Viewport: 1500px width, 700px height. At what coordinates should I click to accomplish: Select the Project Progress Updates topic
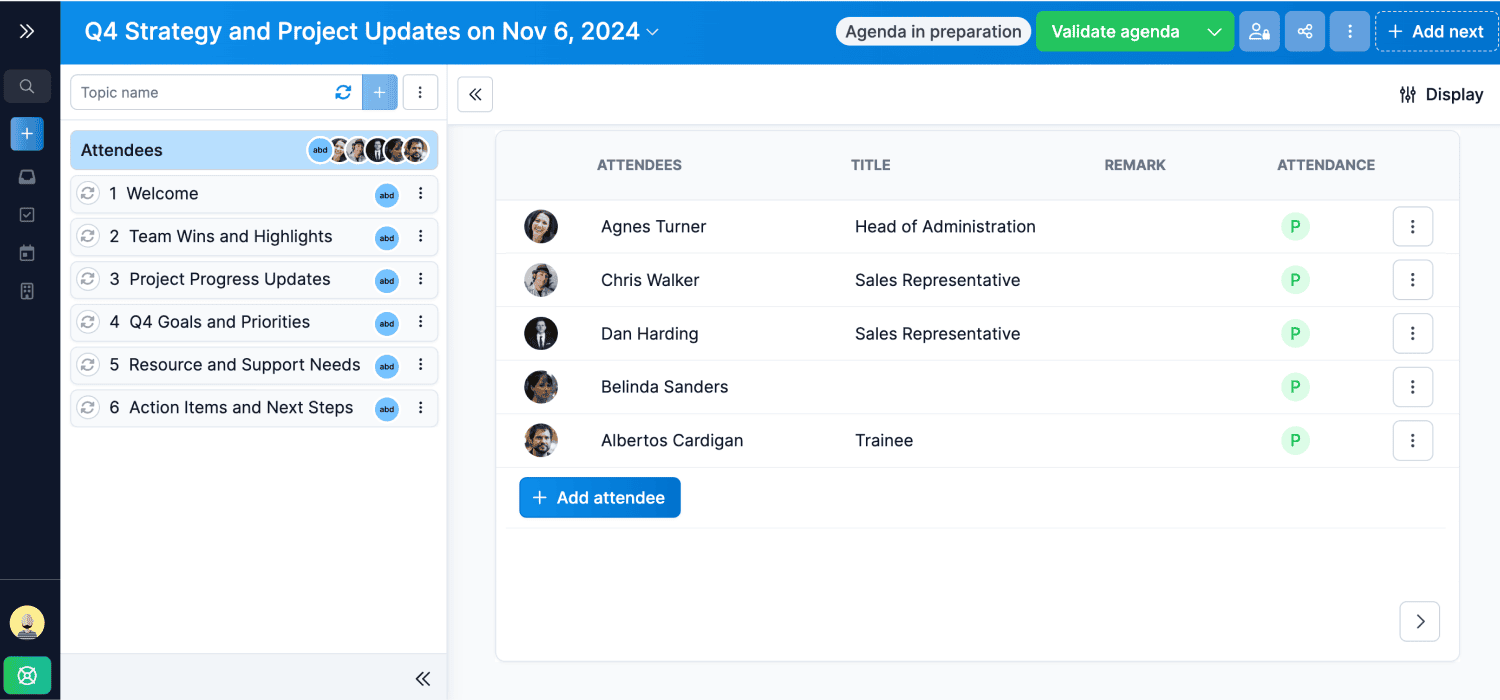click(229, 280)
